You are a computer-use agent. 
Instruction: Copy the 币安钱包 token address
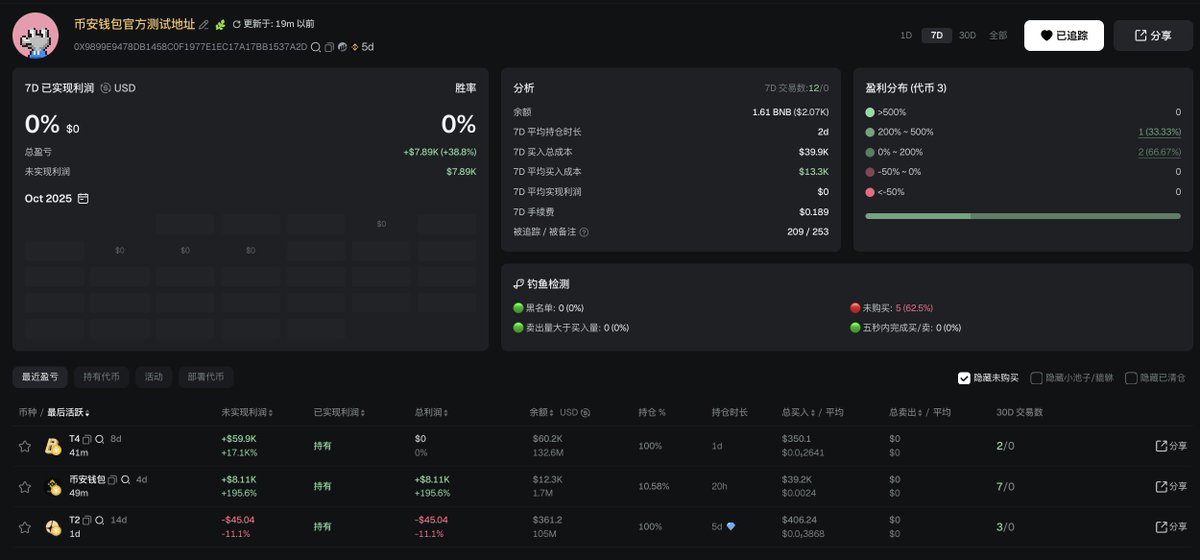[x=113, y=479]
